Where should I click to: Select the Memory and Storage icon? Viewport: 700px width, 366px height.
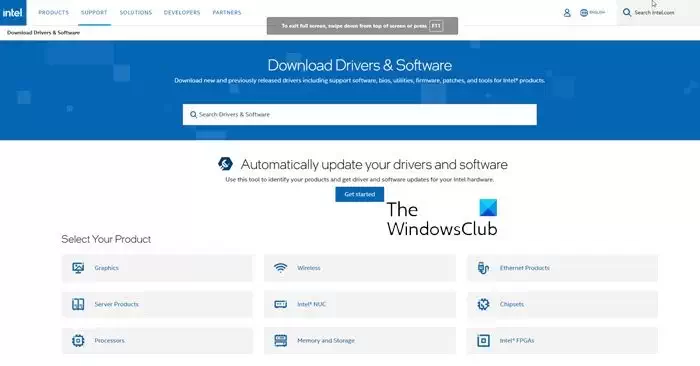280,341
